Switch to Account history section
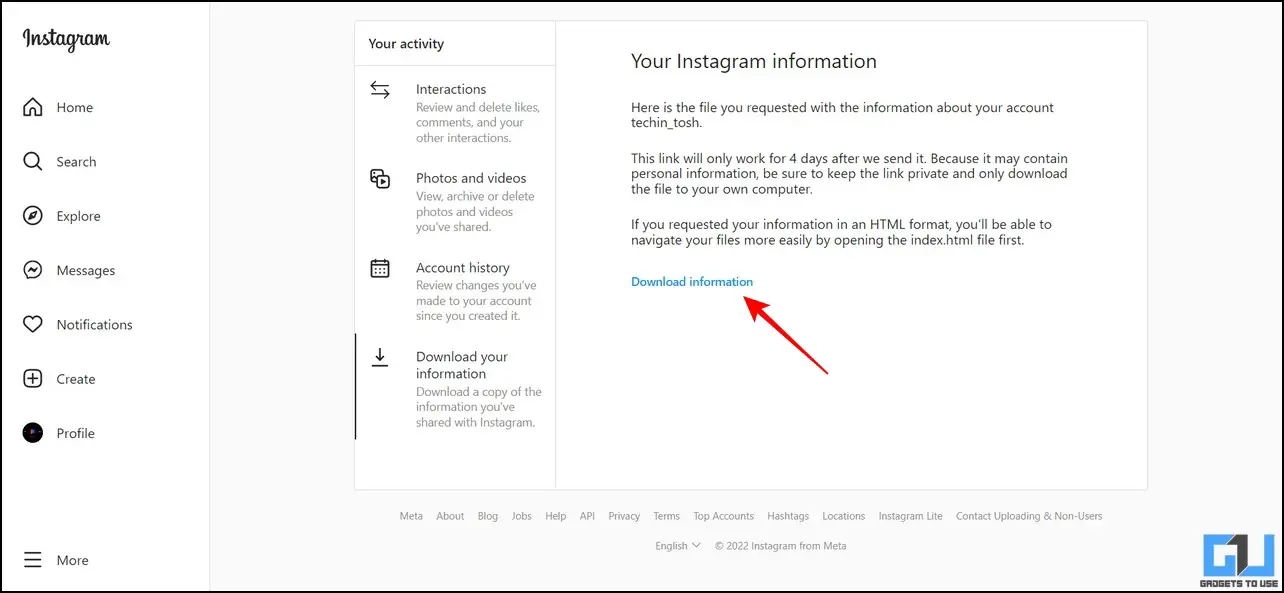This screenshot has width=1284, height=593. click(x=455, y=290)
